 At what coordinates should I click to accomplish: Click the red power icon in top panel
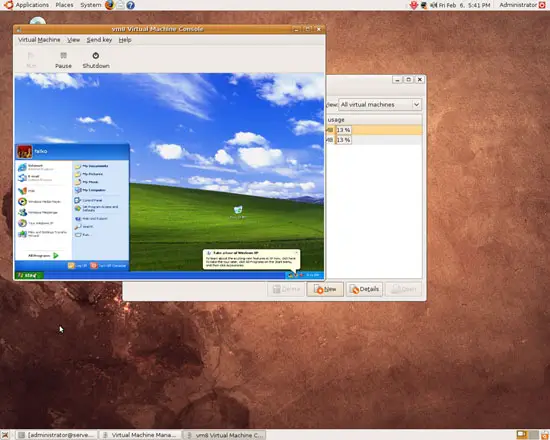pos(542,5)
